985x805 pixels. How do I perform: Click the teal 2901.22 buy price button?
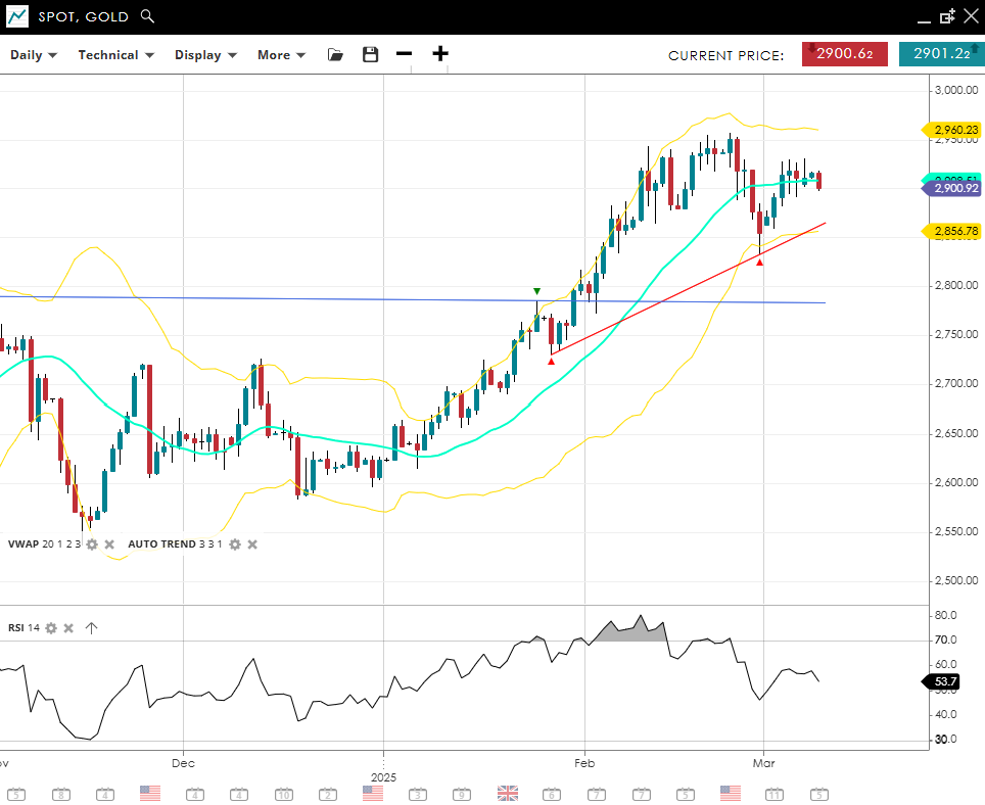(x=940, y=55)
